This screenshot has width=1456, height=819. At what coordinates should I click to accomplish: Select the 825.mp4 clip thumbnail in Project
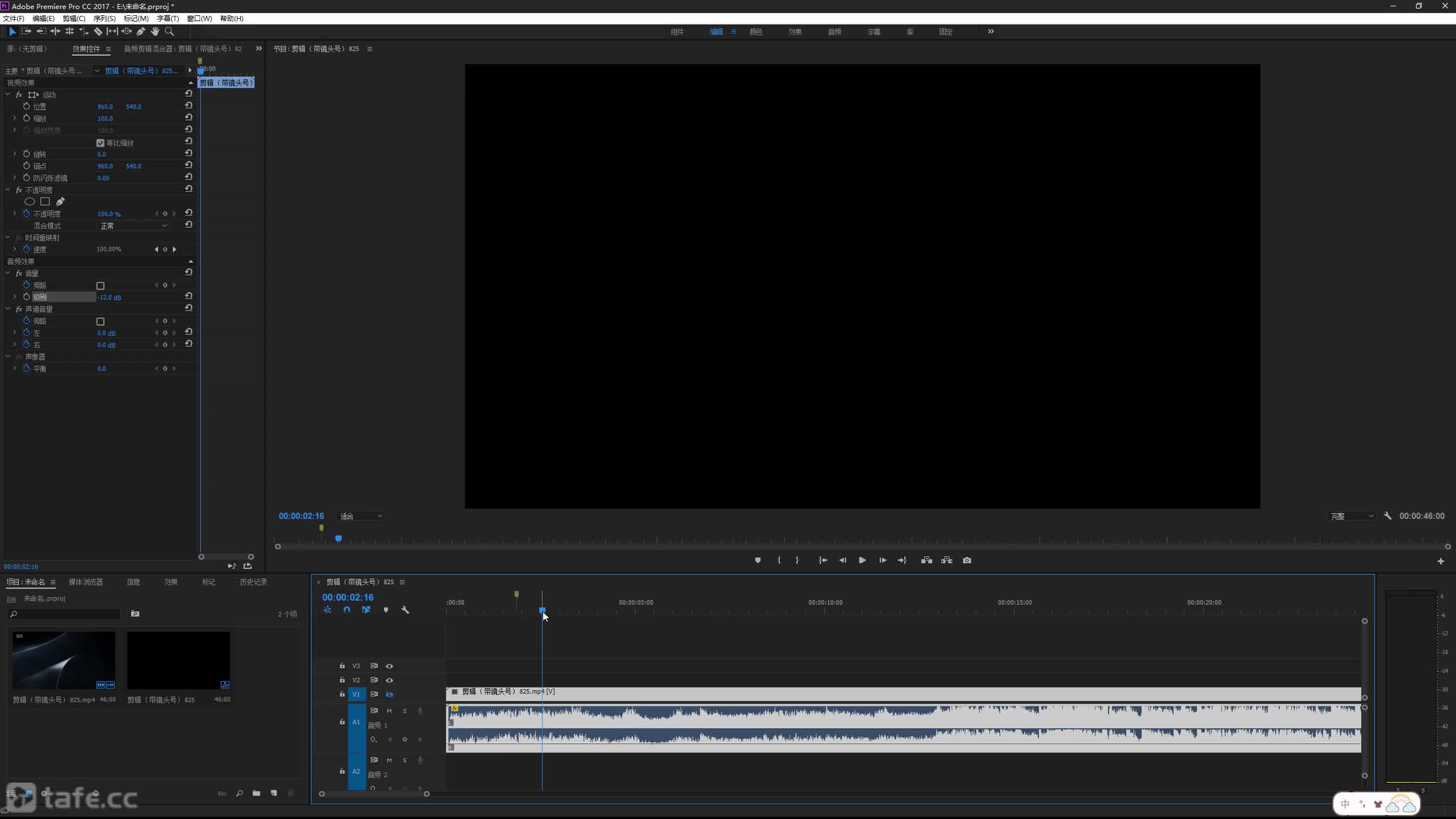[x=64, y=660]
